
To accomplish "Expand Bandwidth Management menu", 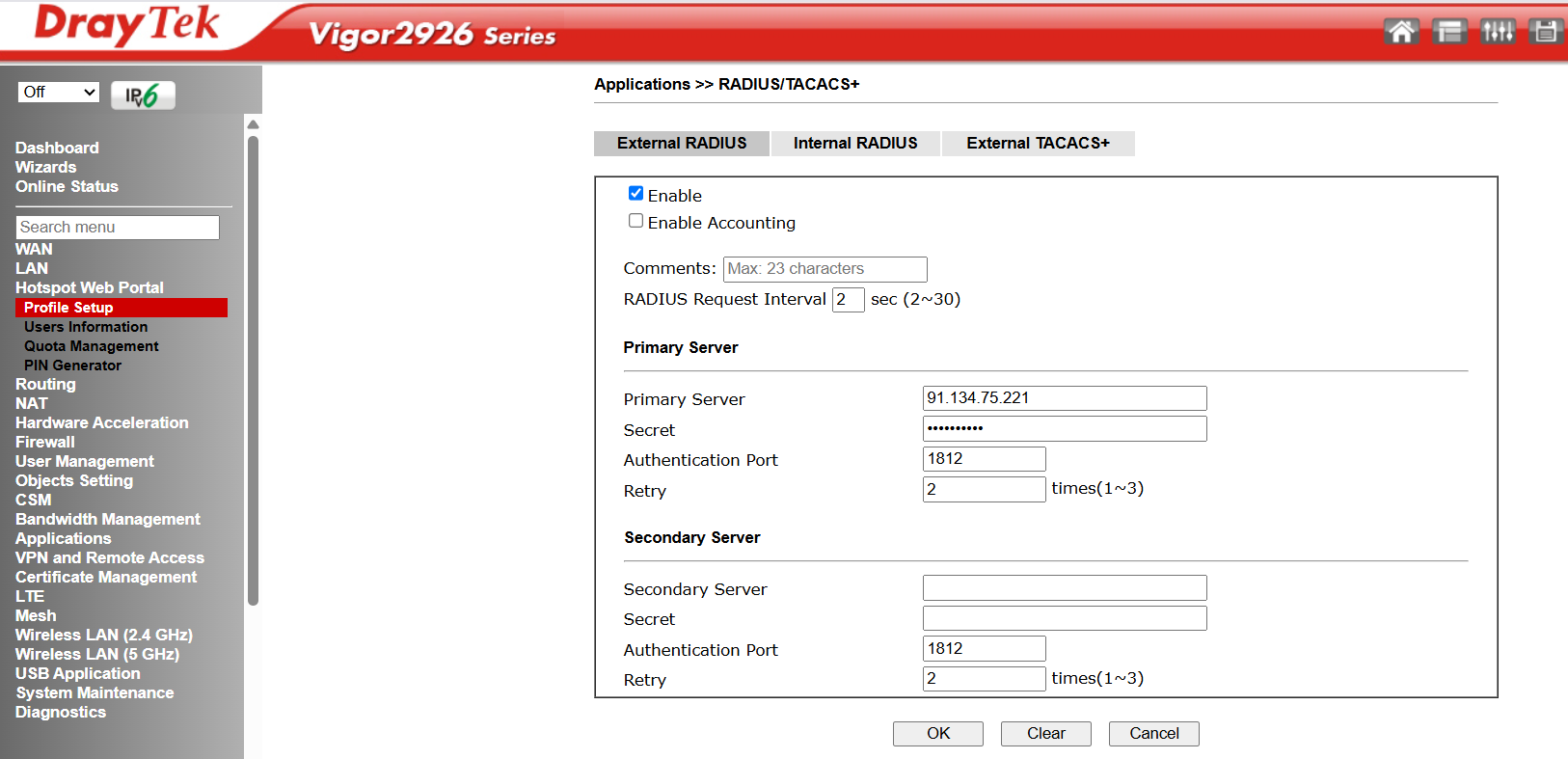I will pyautogui.click(x=108, y=519).
